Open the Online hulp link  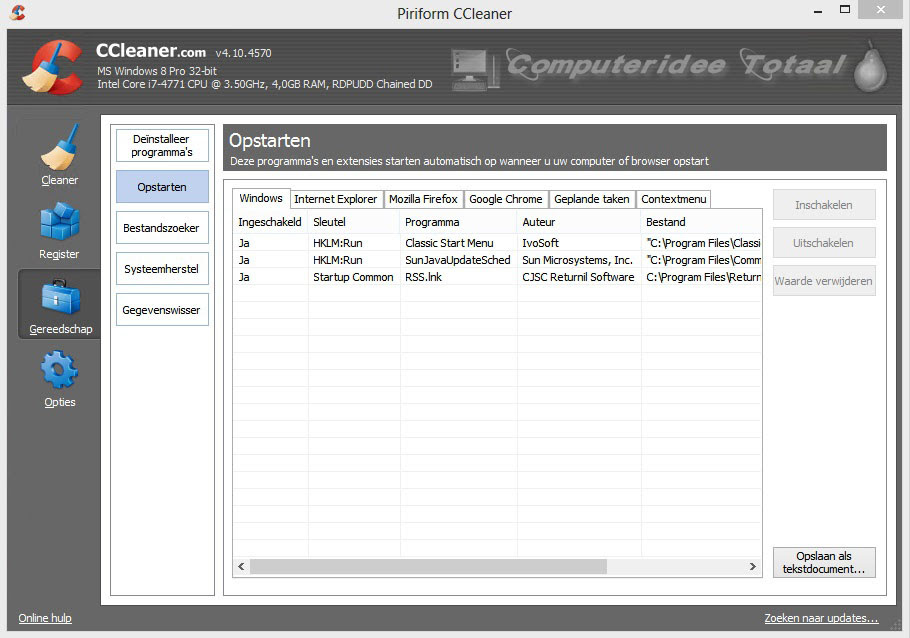point(45,618)
